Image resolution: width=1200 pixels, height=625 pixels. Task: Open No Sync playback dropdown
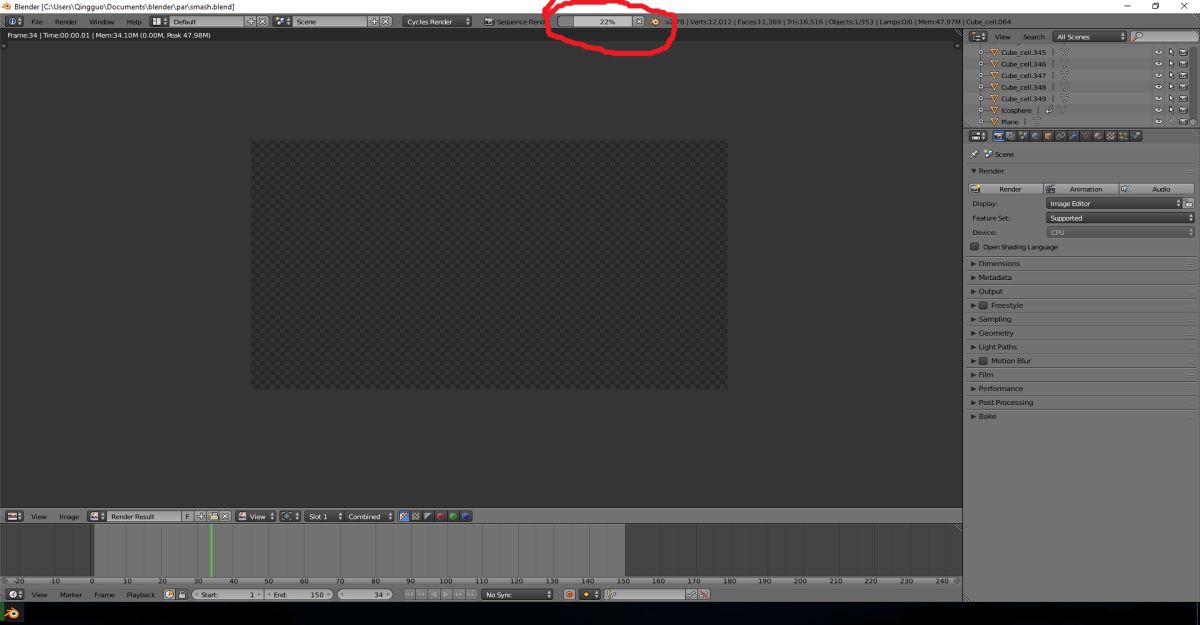pyautogui.click(x=518, y=594)
